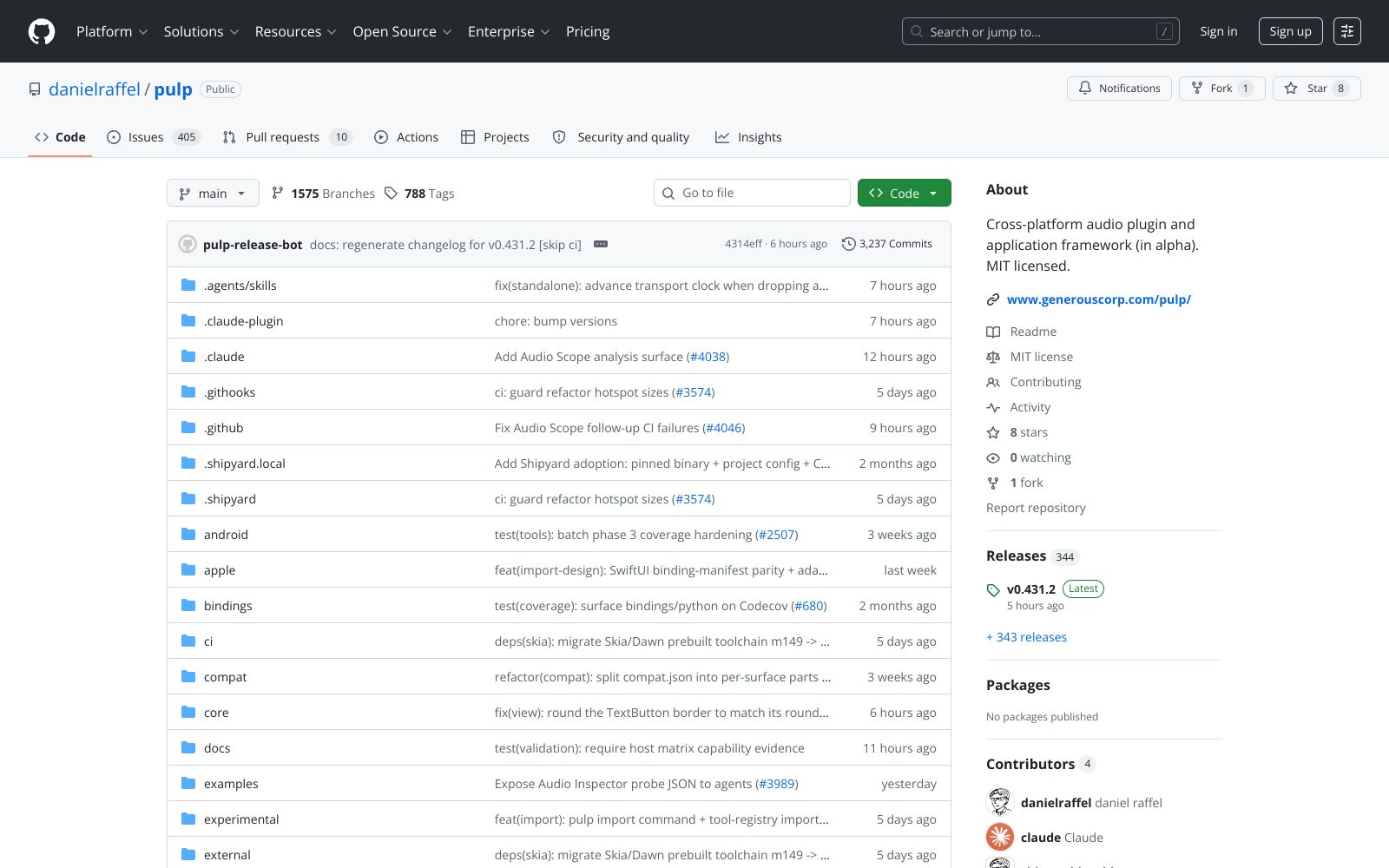This screenshot has height=868, width=1389.
Task: Switch to the Projects tab
Action: [495, 137]
